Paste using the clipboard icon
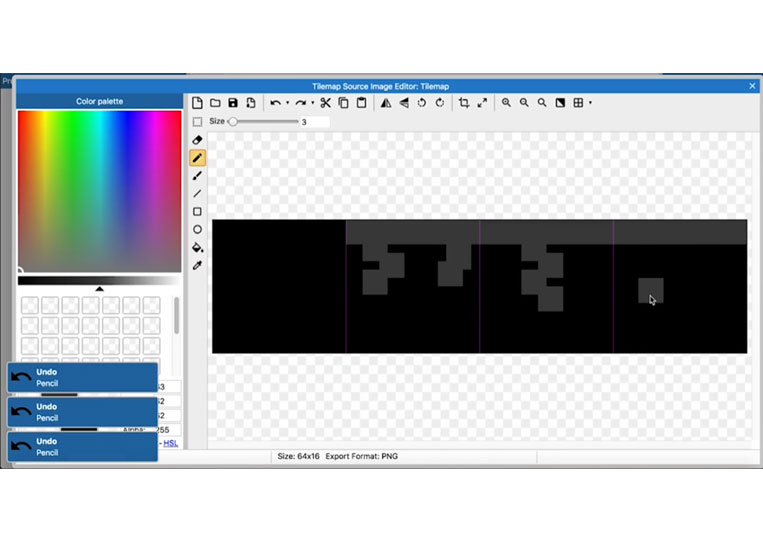763x541 pixels. click(362, 103)
